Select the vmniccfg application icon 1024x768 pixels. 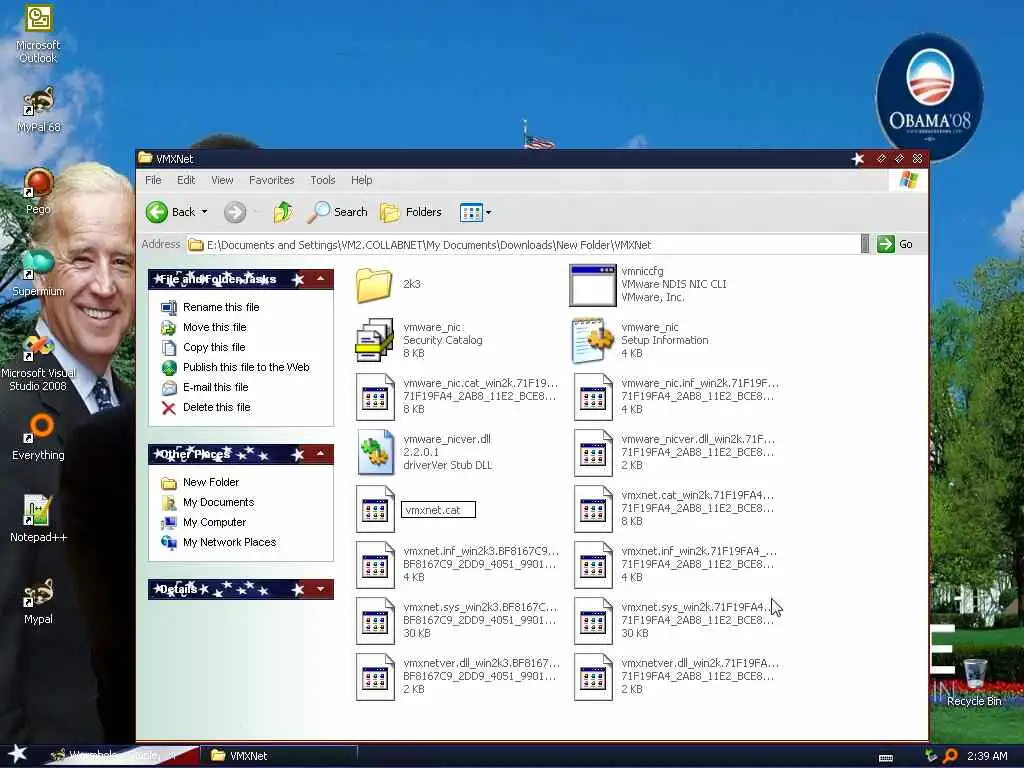pyautogui.click(x=592, y=285)
